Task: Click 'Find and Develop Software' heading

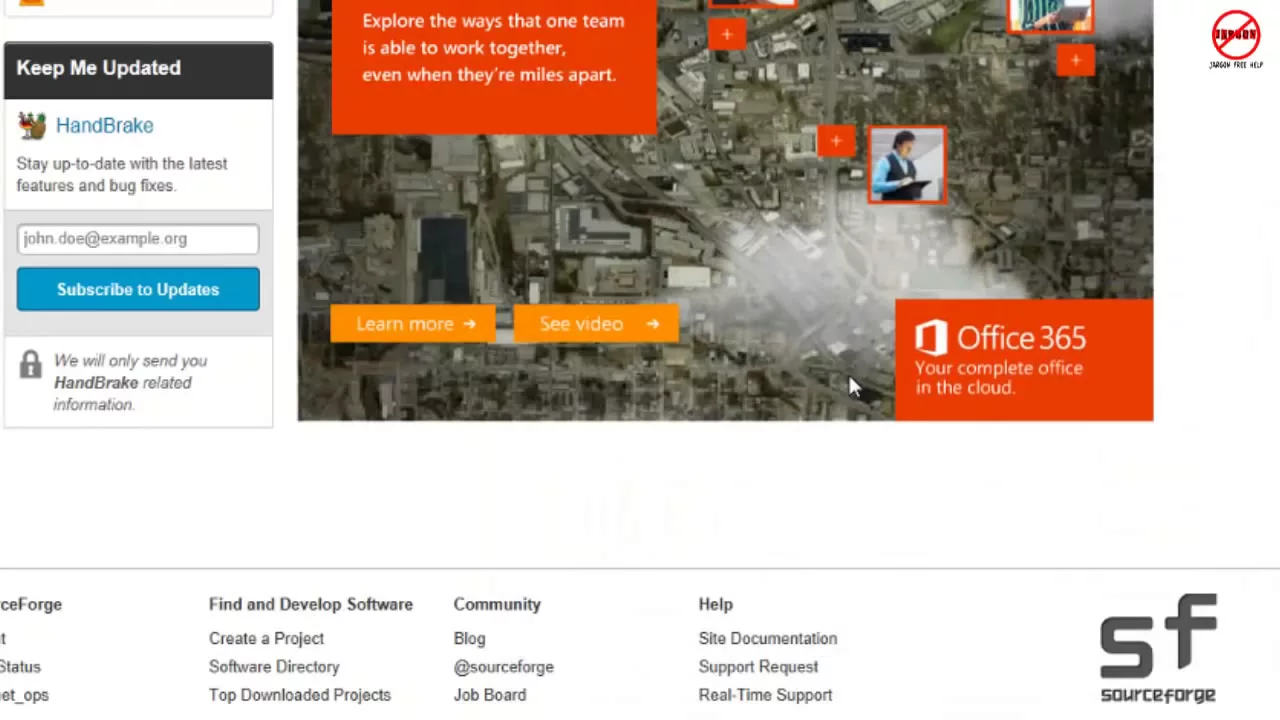Action: coord(311,604)
